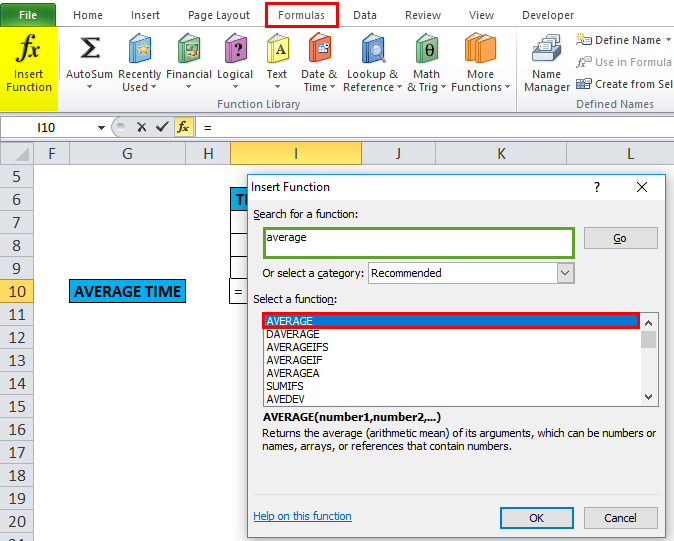Open the Logical functions library
The width and height of the screenshot is (674, 541).
click(x=235, y=63)
